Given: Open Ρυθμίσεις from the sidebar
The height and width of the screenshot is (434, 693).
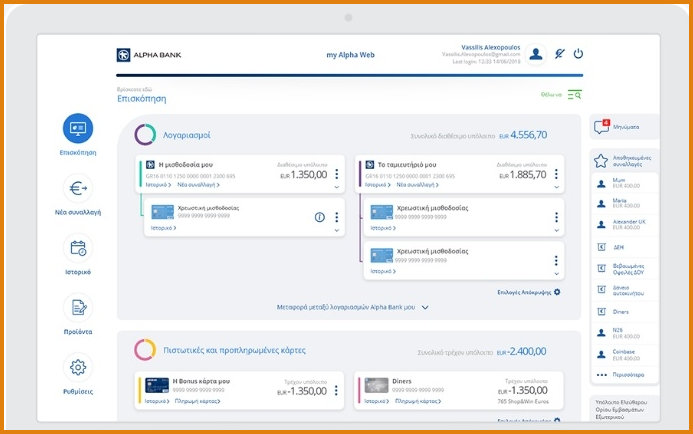Looking at the screenshot, I should point(78,374).
